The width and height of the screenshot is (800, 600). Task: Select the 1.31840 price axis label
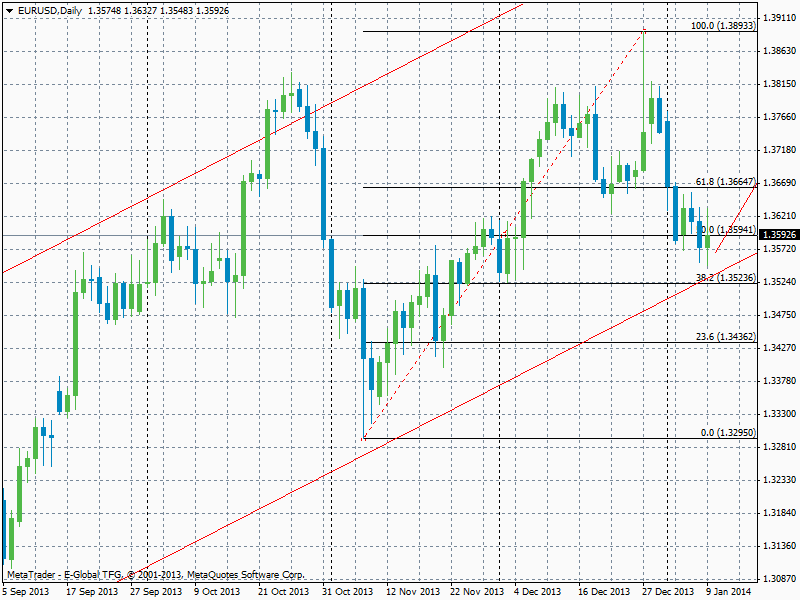coord(779,513)
